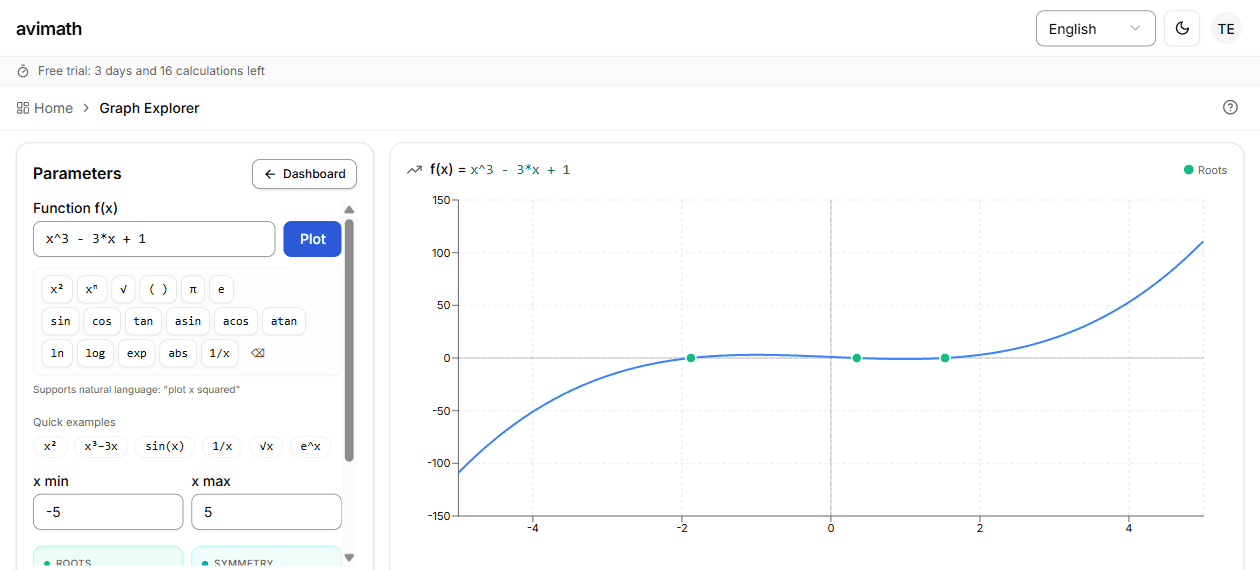
Task: Click the leftmost root marker near x=-2
Action: click(x=690, y=358)
